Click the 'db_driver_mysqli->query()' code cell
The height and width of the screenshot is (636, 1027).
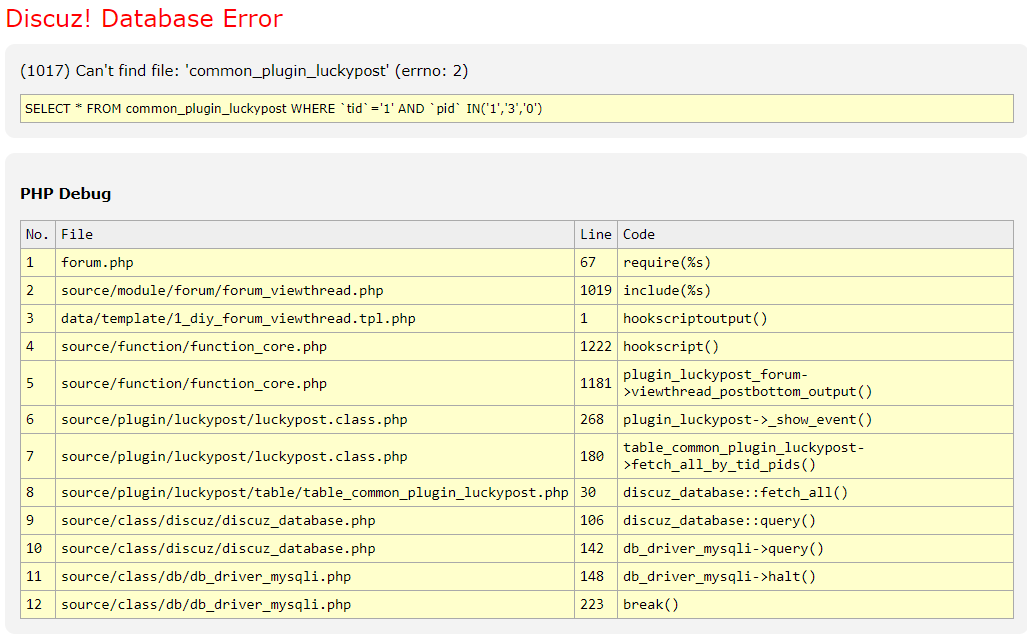tap(815, 549)
